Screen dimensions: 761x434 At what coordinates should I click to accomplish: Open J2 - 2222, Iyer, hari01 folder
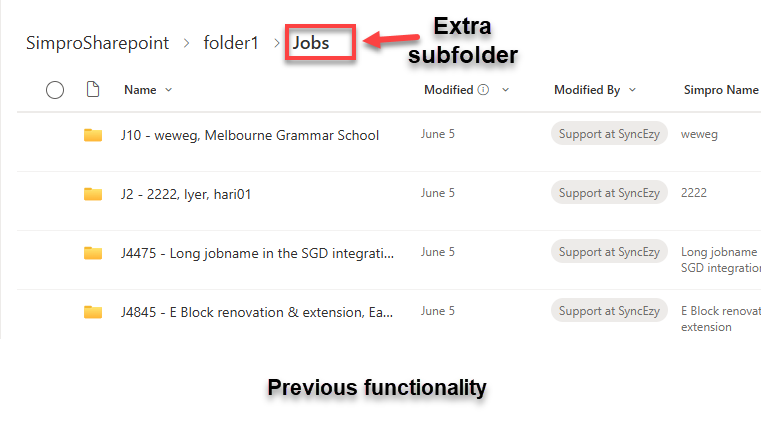pos(186,194)
